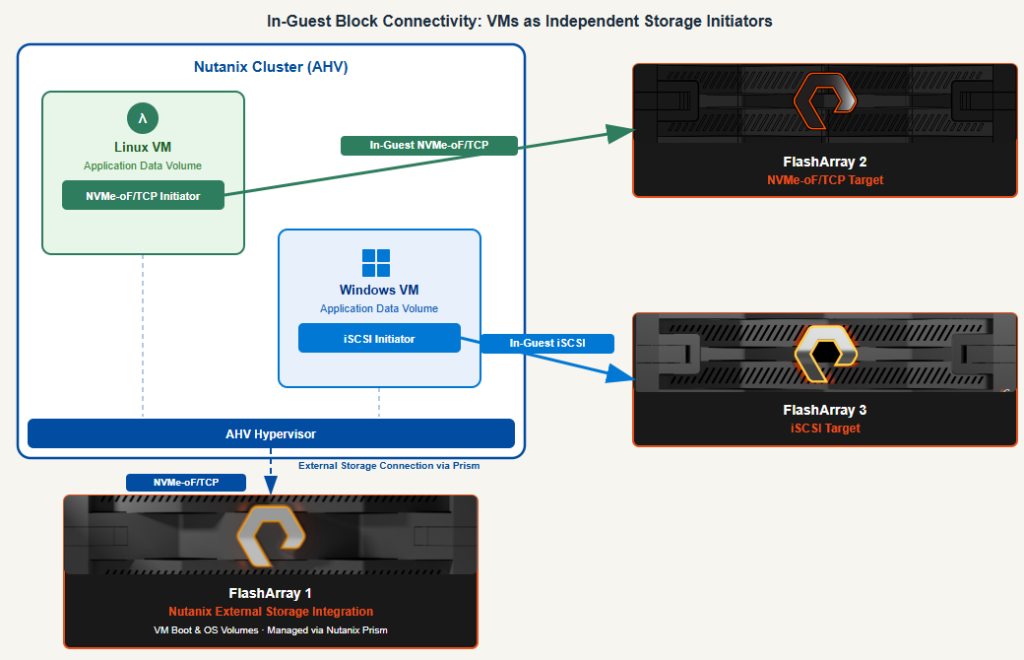Screen dimensions: 1024x660
Task: Click the Nutanix Cluster (AHV) heading
Action: click(x=271, y=67)
